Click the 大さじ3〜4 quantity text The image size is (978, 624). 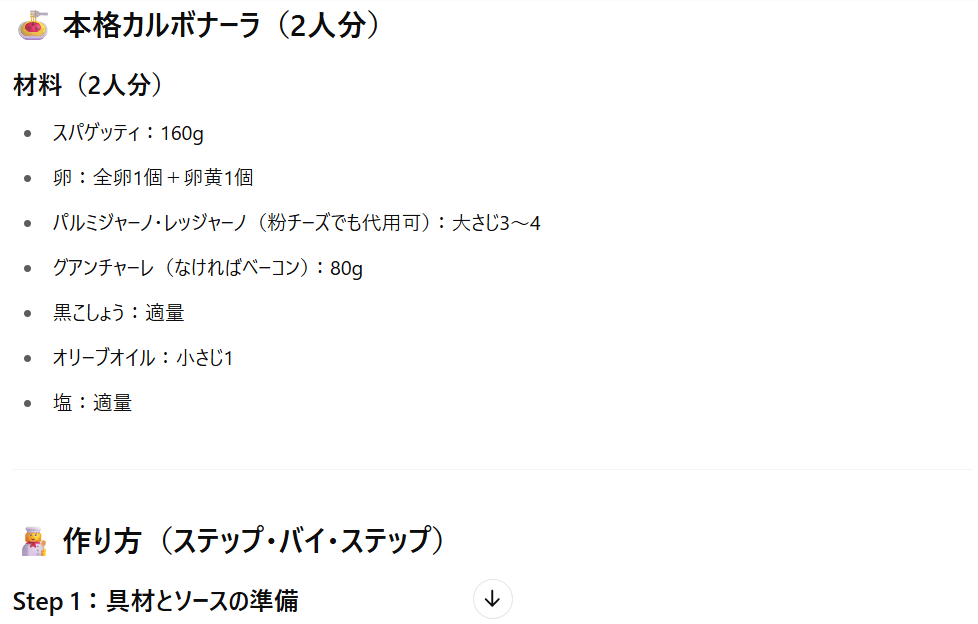click(496, 223)
